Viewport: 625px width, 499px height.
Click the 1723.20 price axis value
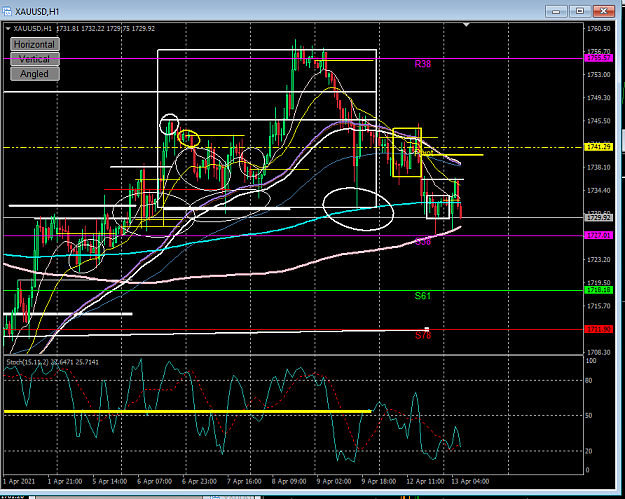598,259
